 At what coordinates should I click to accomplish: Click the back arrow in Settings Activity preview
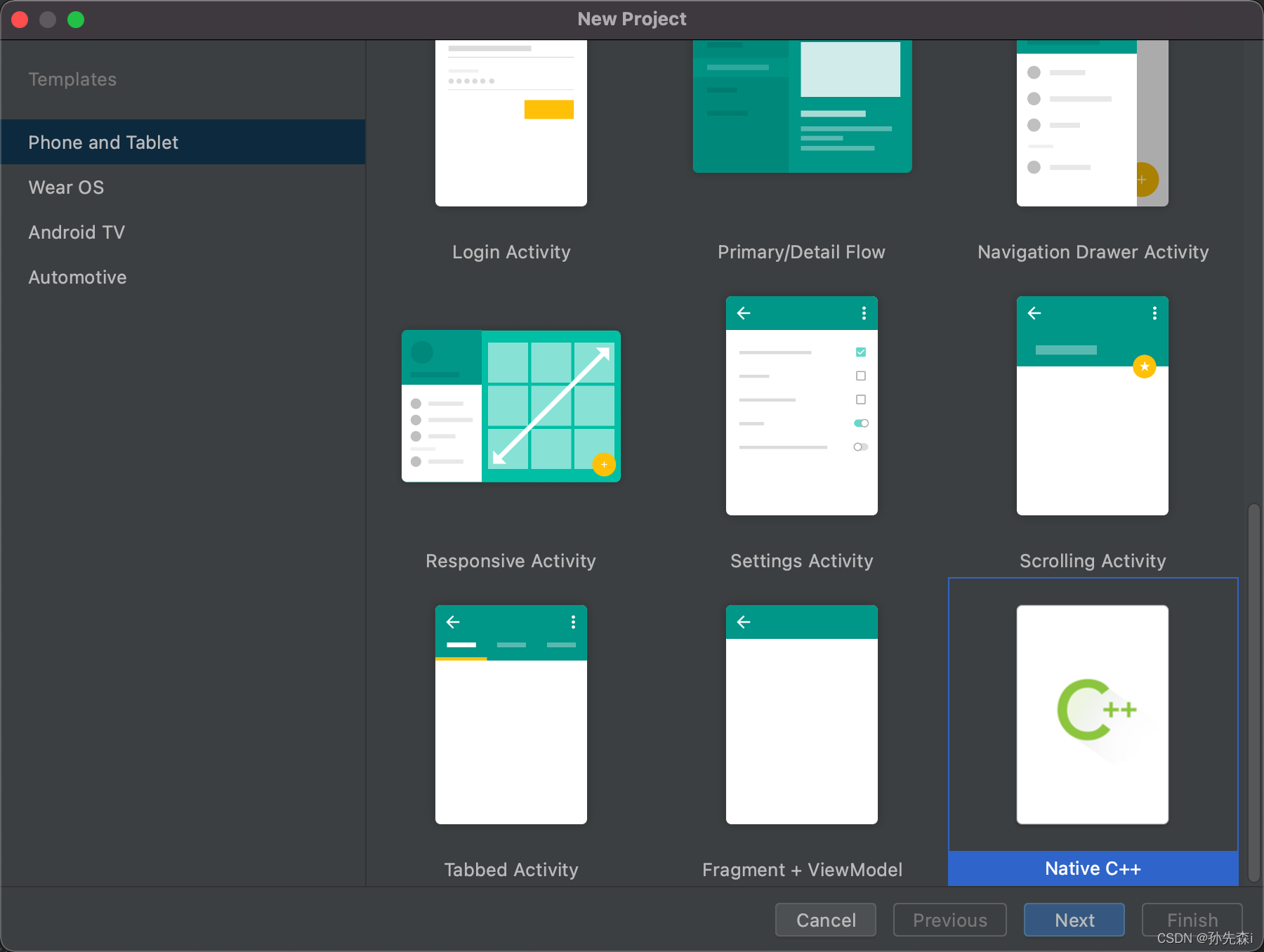tap(744, 313)
